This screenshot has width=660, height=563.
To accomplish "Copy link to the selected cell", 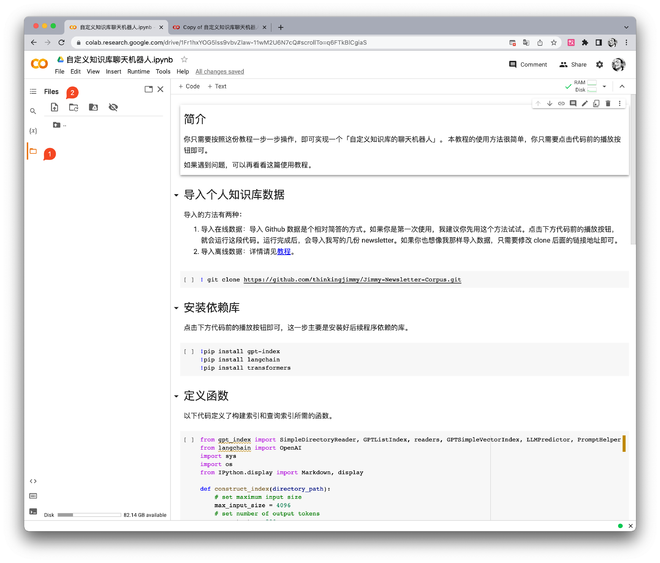I will [x=561, y=103].
